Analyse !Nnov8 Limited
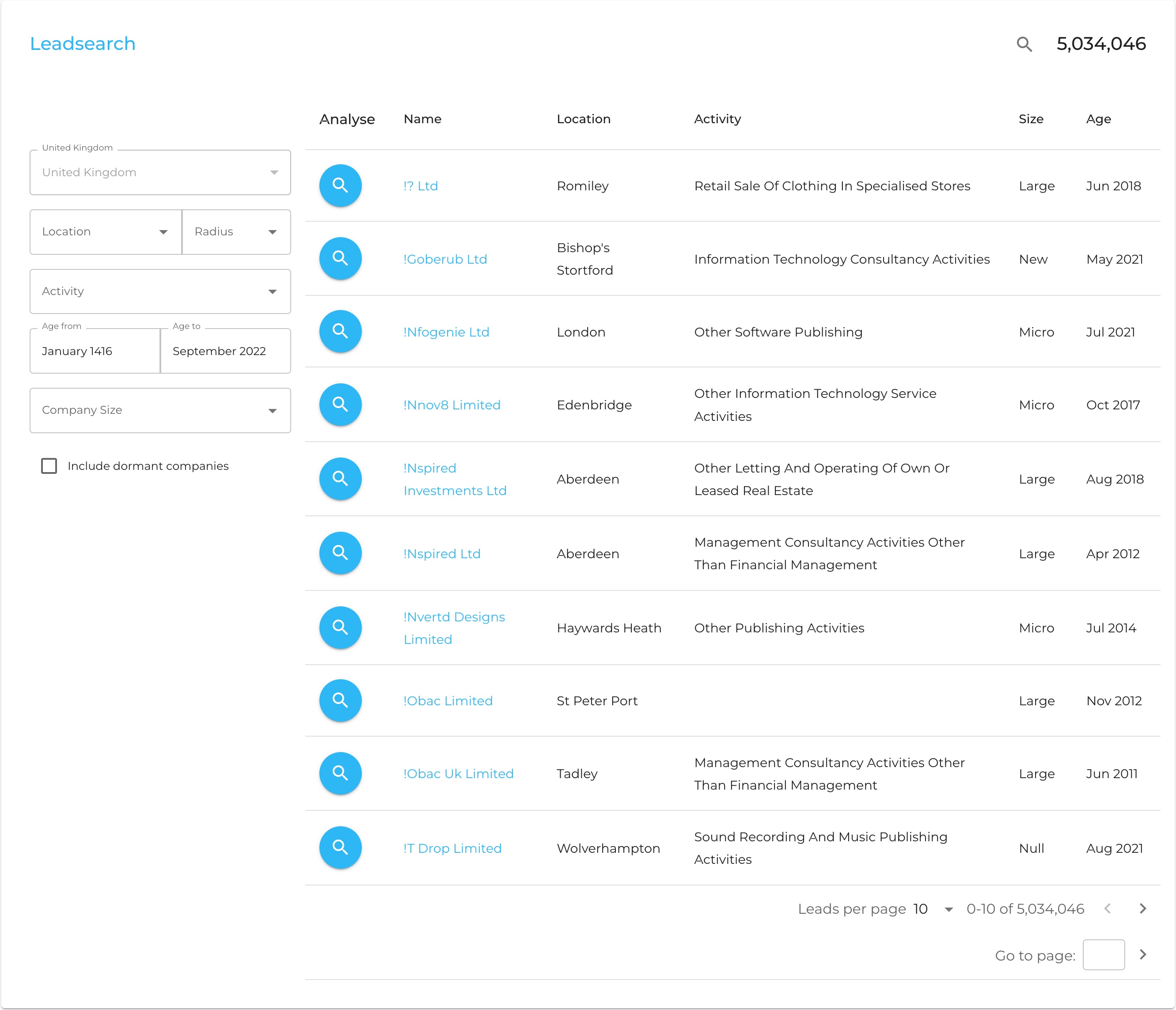1176x1010 pixels. [341, 405]
